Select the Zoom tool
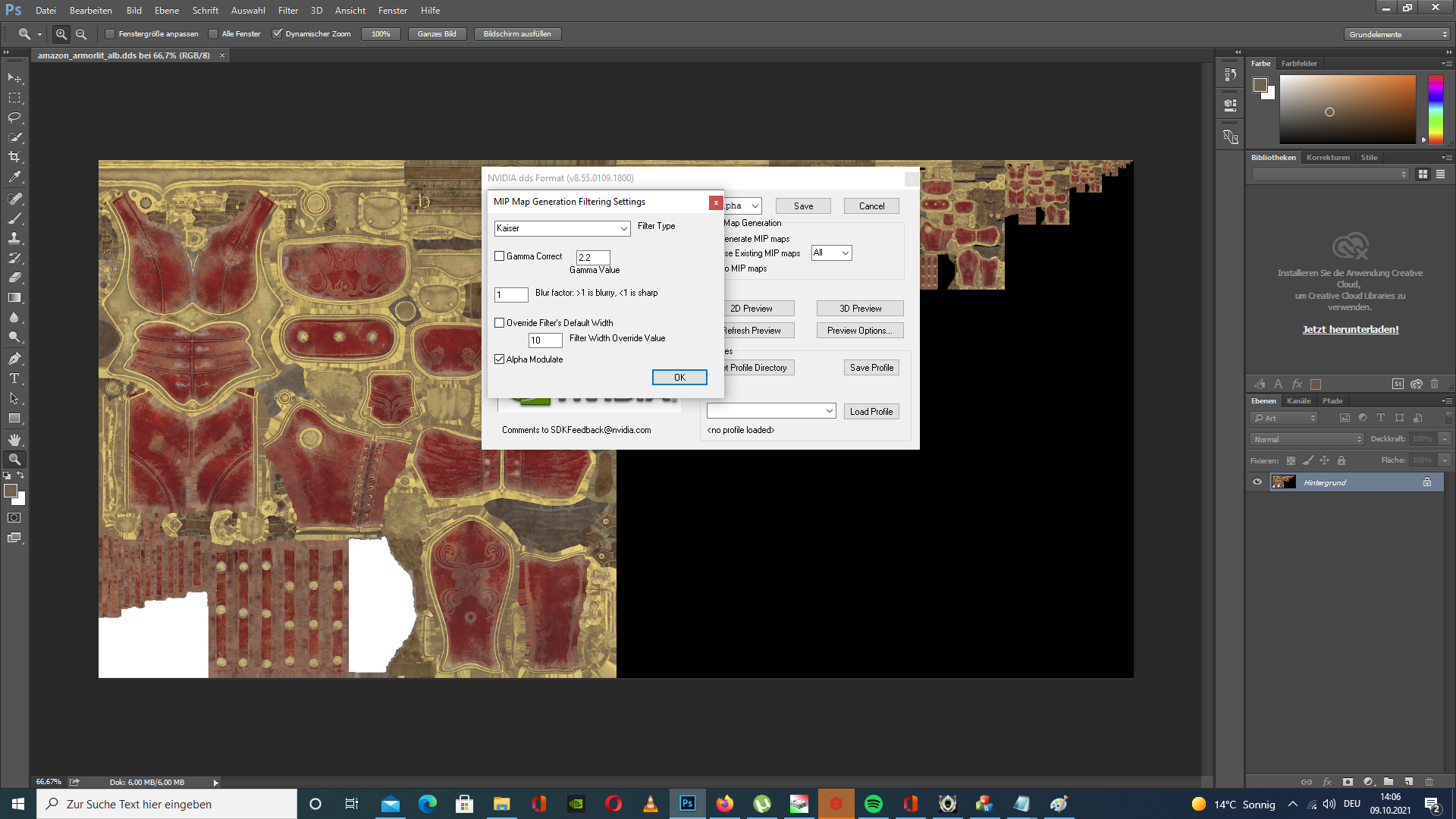This screenshot has height=819, width=1456. [x=15, y=459]
